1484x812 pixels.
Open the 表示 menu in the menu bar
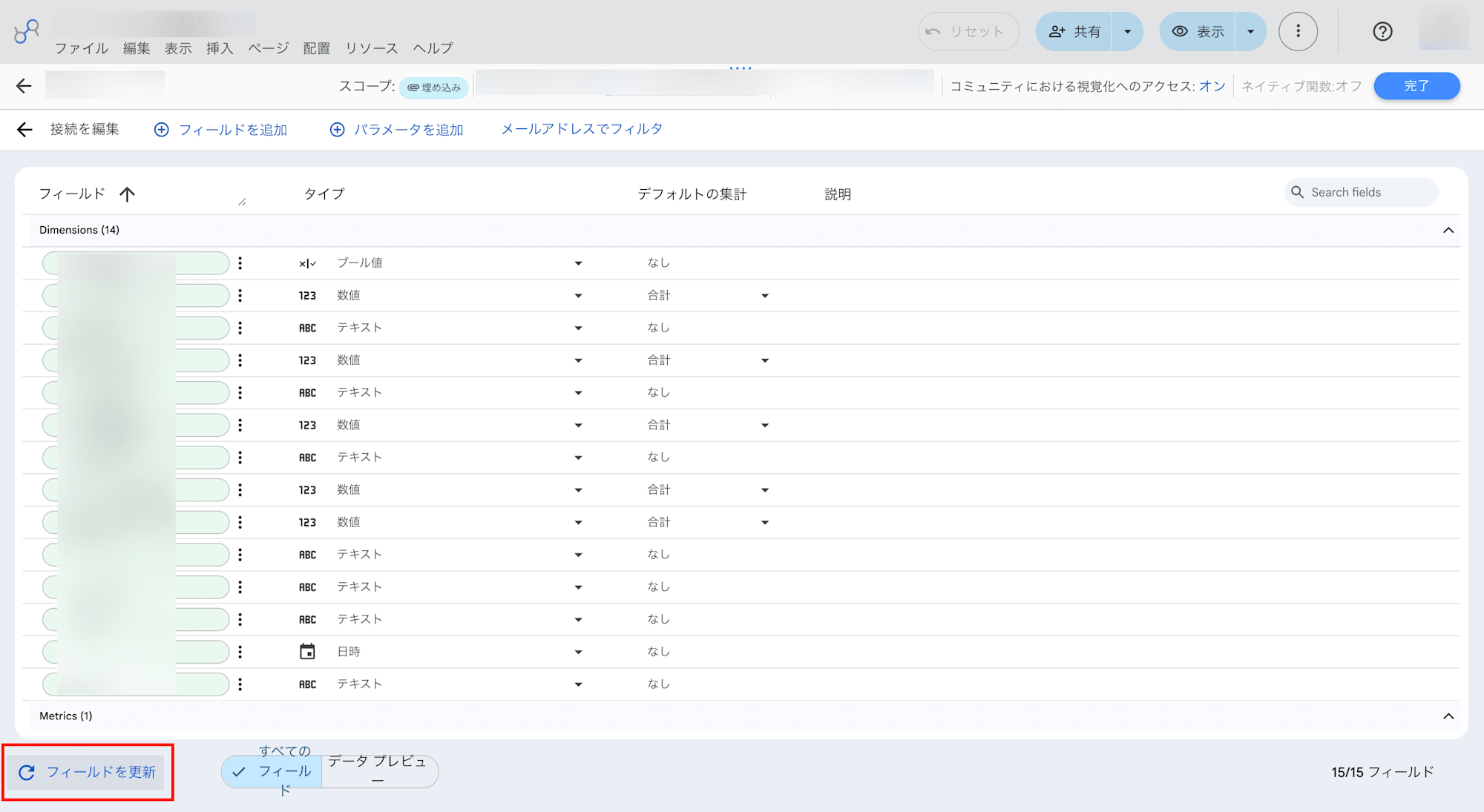point(178,48)
